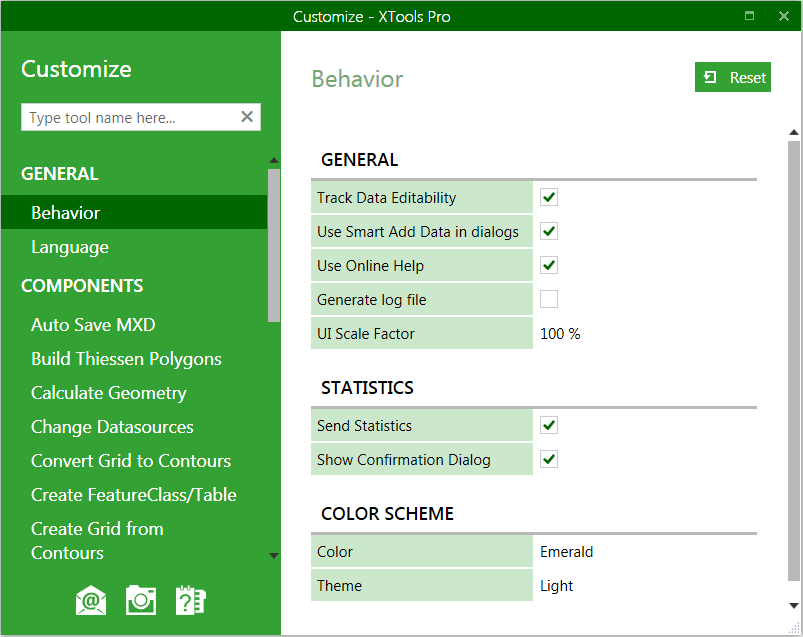Open the Color dropdown showing Emerald
Image resolution: width=803 pixels, height=637 pixels.
566,551
